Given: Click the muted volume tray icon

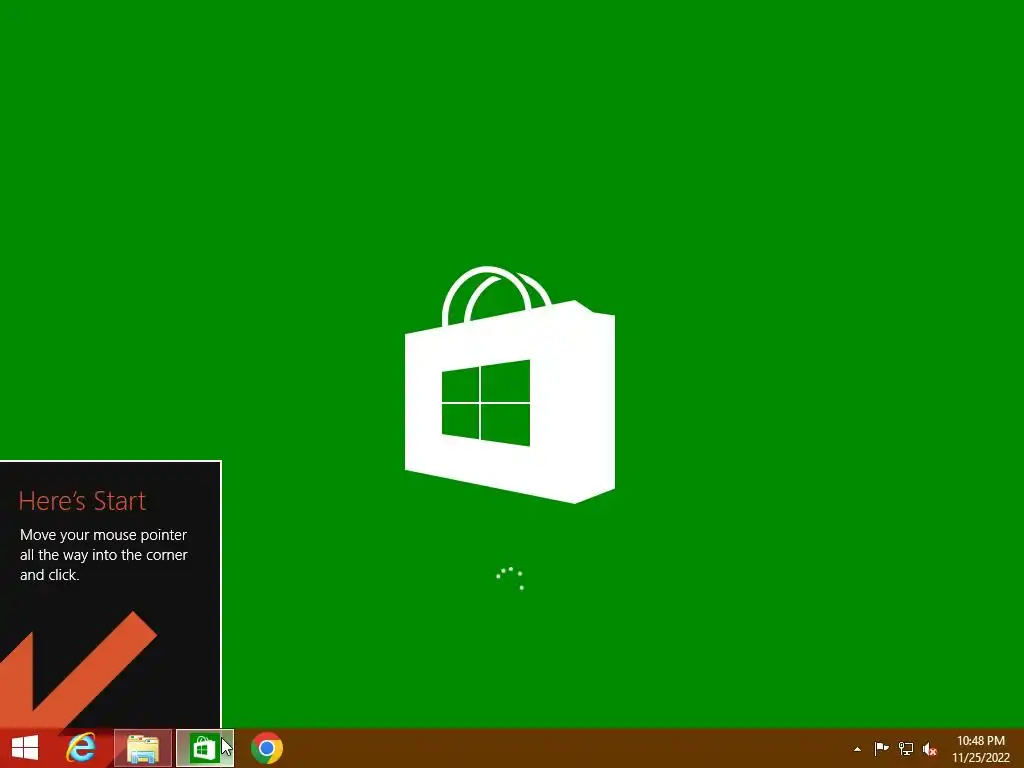Looking at the screenshot, I should pyautogui.click(x=930, y=749).
